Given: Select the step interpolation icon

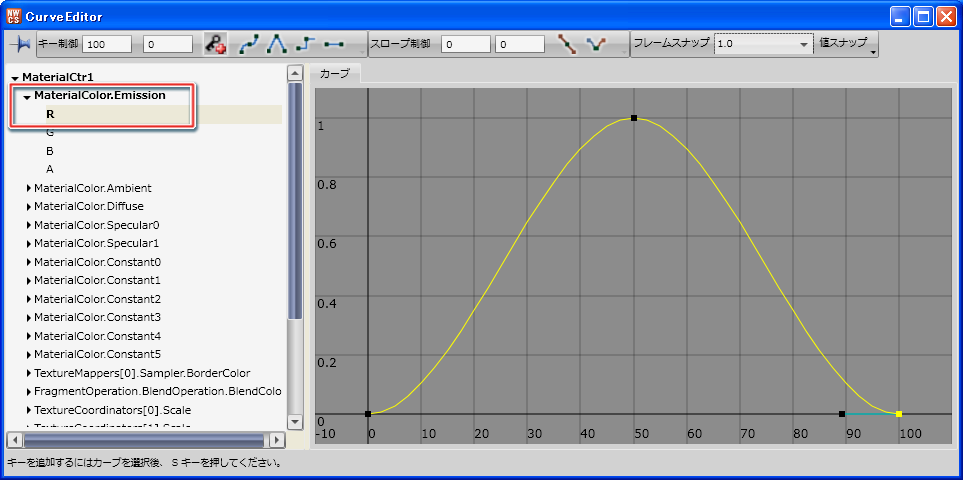Looking at the screenshot, I should pos(305,44).
